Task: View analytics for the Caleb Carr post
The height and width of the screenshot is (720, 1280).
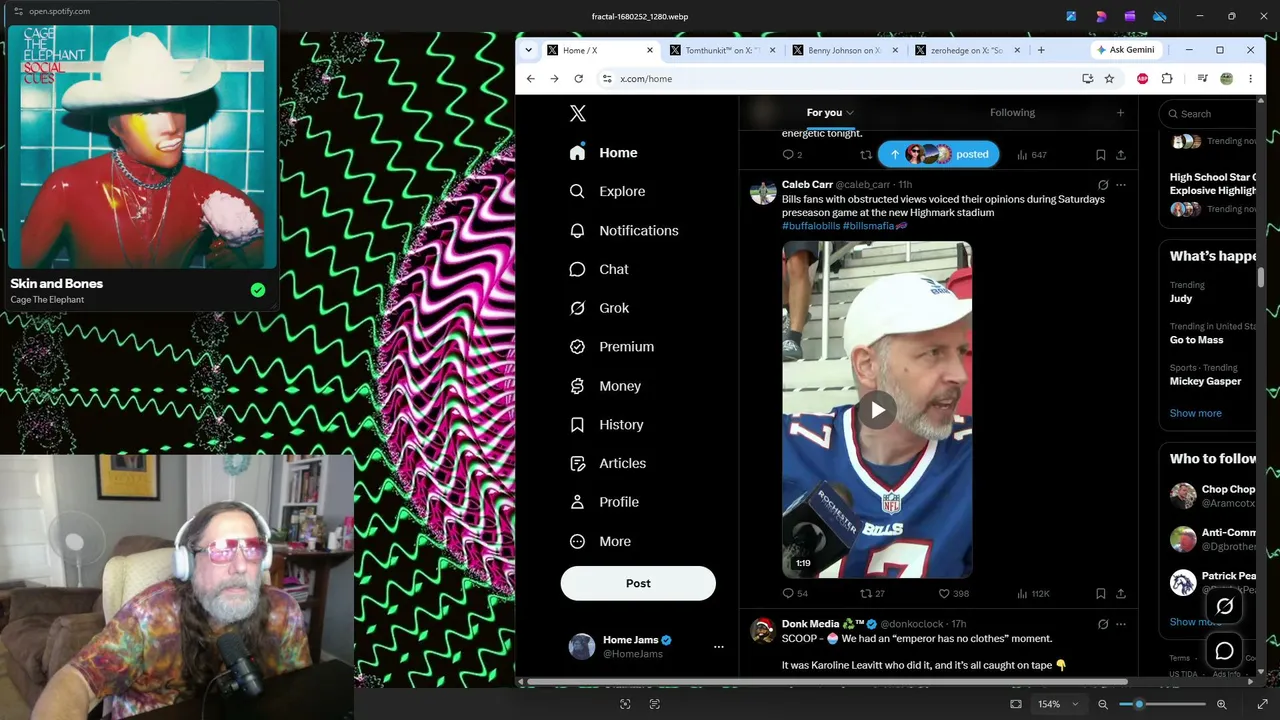Action: pyautogui.click(x=1033, y=594)
